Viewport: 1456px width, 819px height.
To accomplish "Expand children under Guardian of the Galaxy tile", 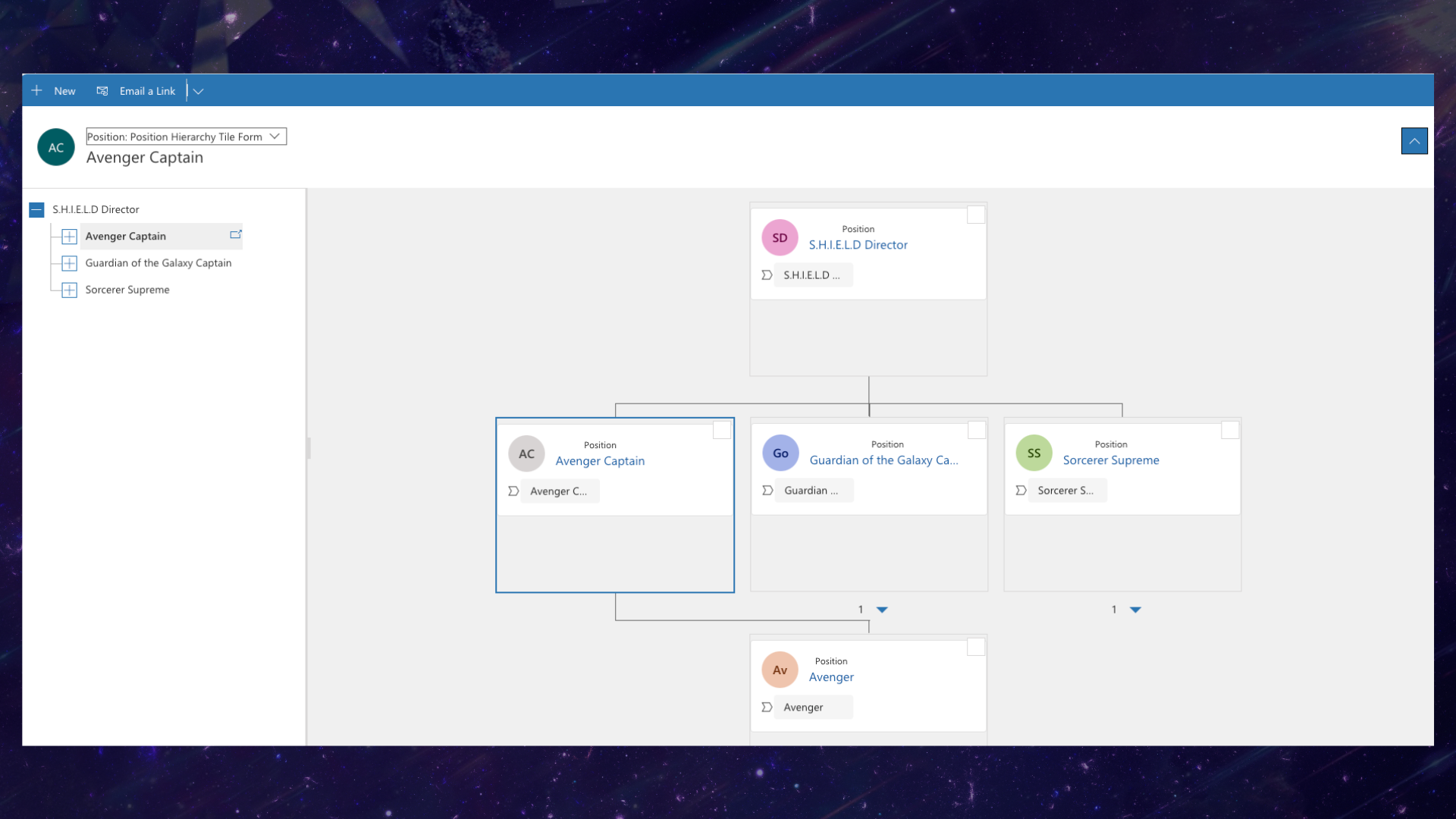I will (x=882, y=610).
